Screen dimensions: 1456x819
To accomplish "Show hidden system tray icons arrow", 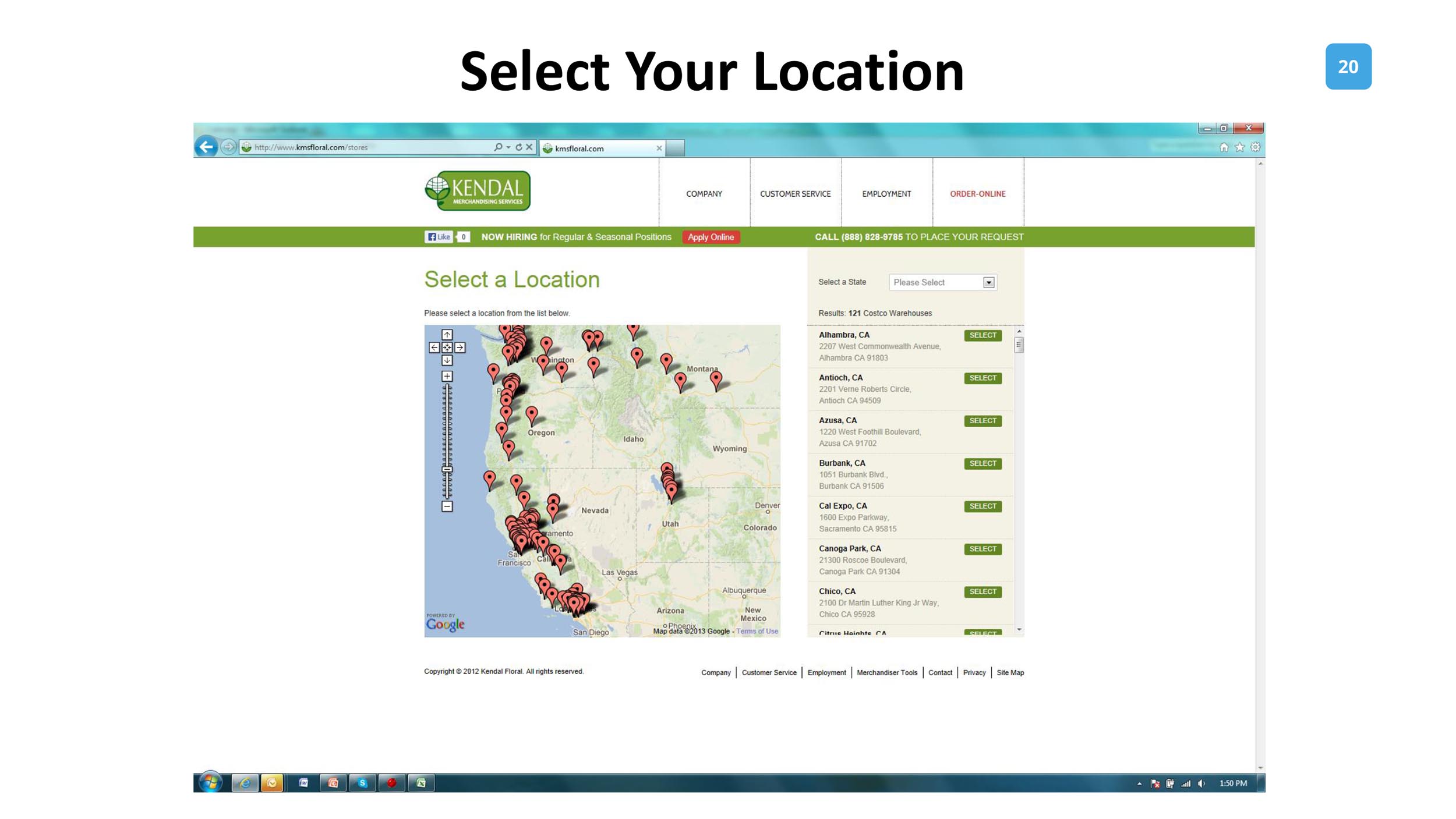I will coord(1139,783).
